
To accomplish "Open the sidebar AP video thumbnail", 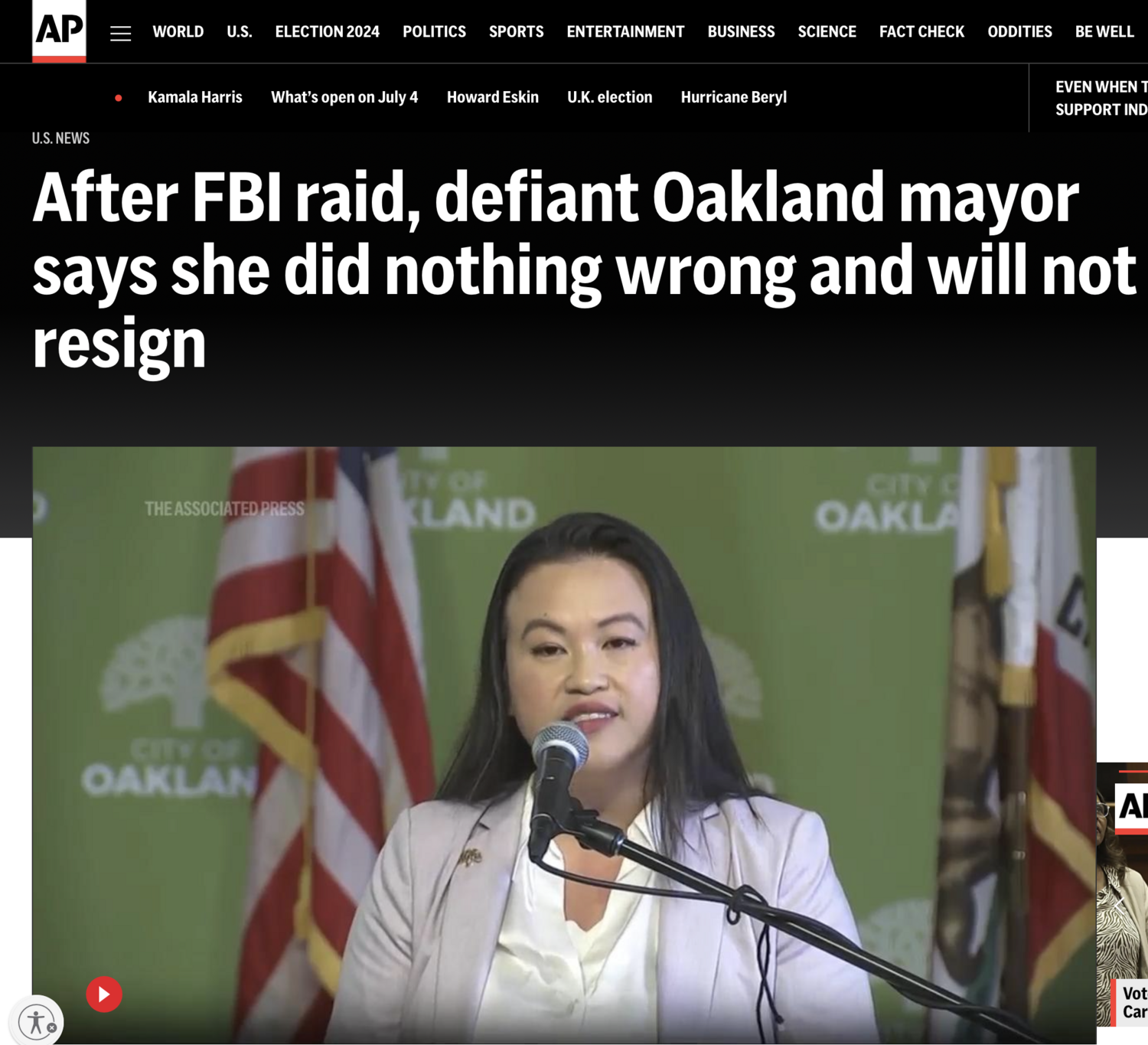I will [x=1122, y=894].
